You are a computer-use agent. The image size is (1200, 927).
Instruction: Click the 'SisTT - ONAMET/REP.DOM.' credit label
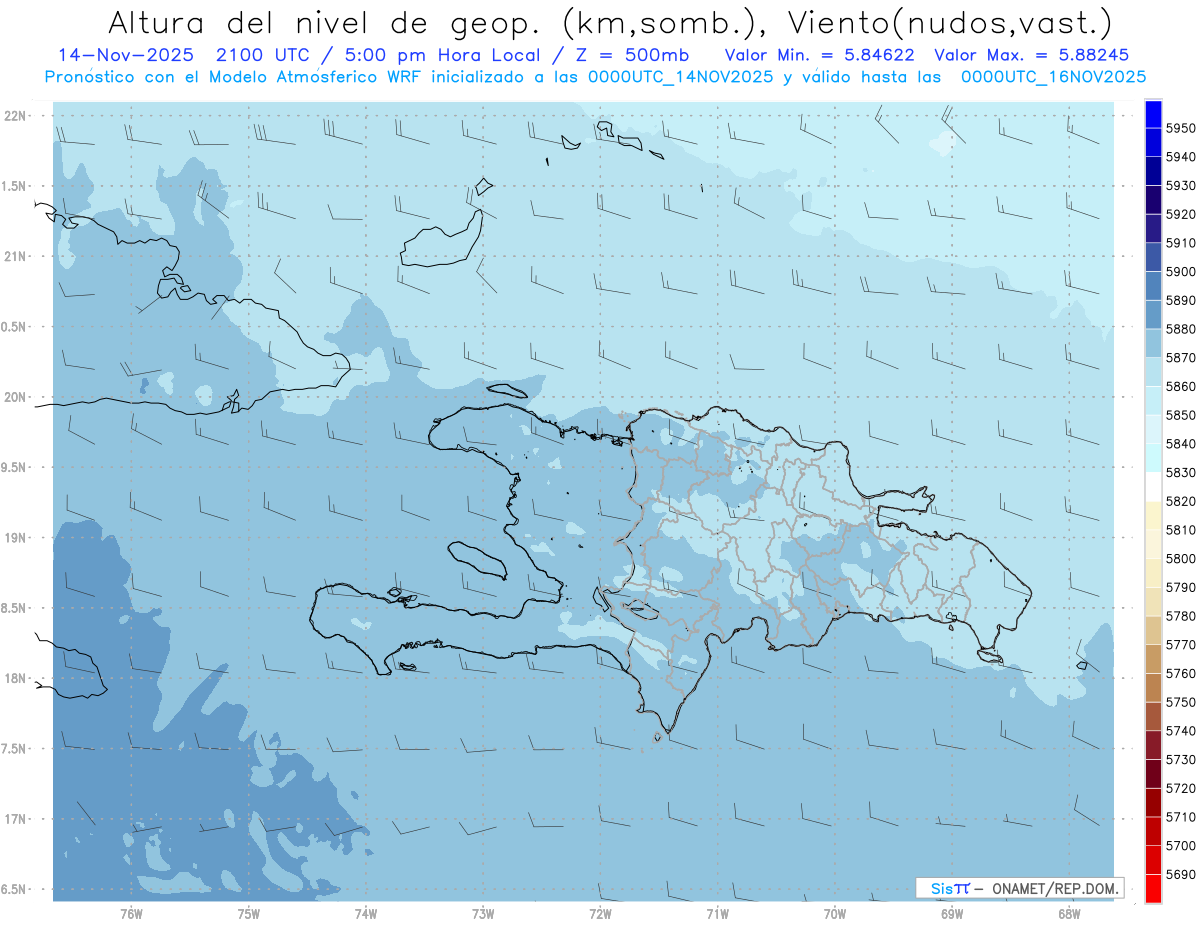pyautogui.click(x=1019, y=888)
